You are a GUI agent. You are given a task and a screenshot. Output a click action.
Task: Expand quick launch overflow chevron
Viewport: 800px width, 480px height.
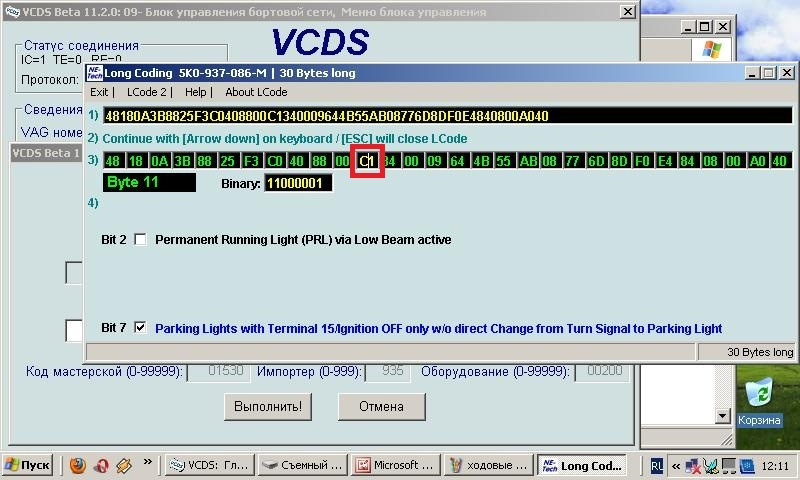[x=148, y=462]
